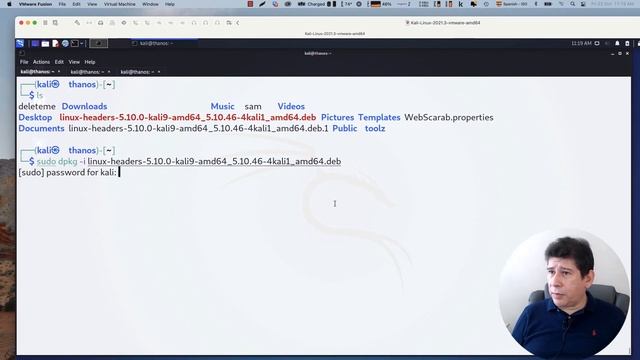
Task: Open the file manager from the Kali panel
Action: click(x=45, y=43)
